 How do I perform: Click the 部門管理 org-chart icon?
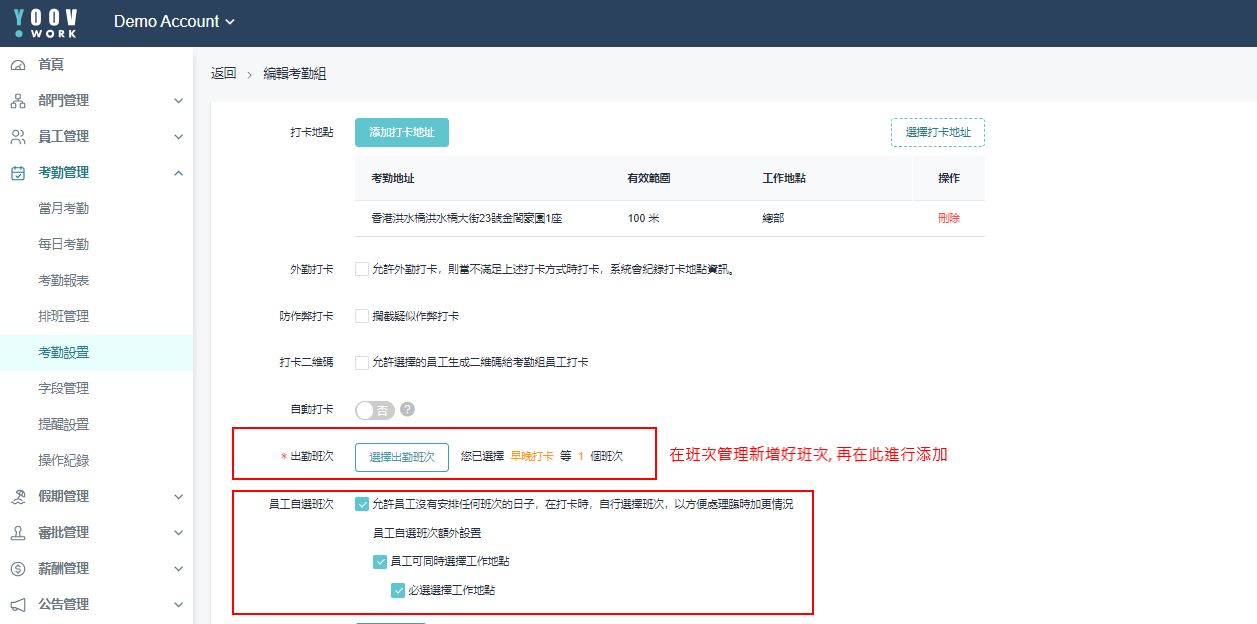click(18, 101)
